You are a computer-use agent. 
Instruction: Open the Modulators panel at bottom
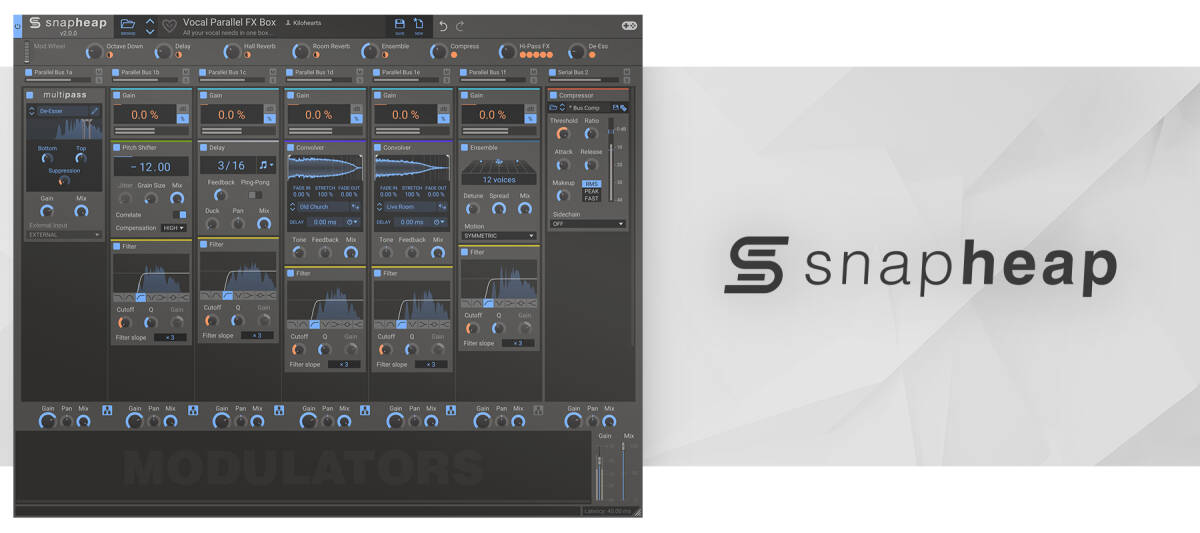tap(303, 468)
